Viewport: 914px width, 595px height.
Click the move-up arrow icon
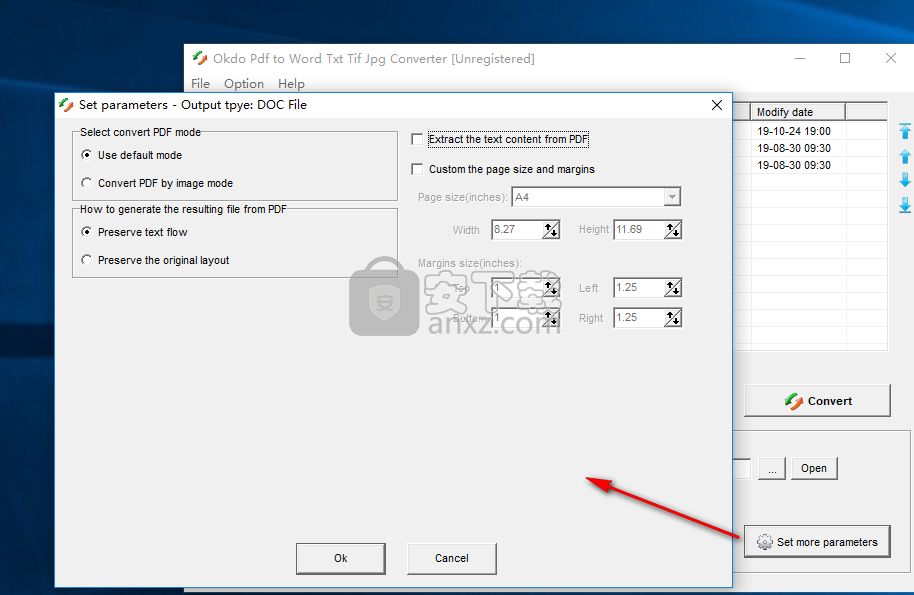click(905, 156)
